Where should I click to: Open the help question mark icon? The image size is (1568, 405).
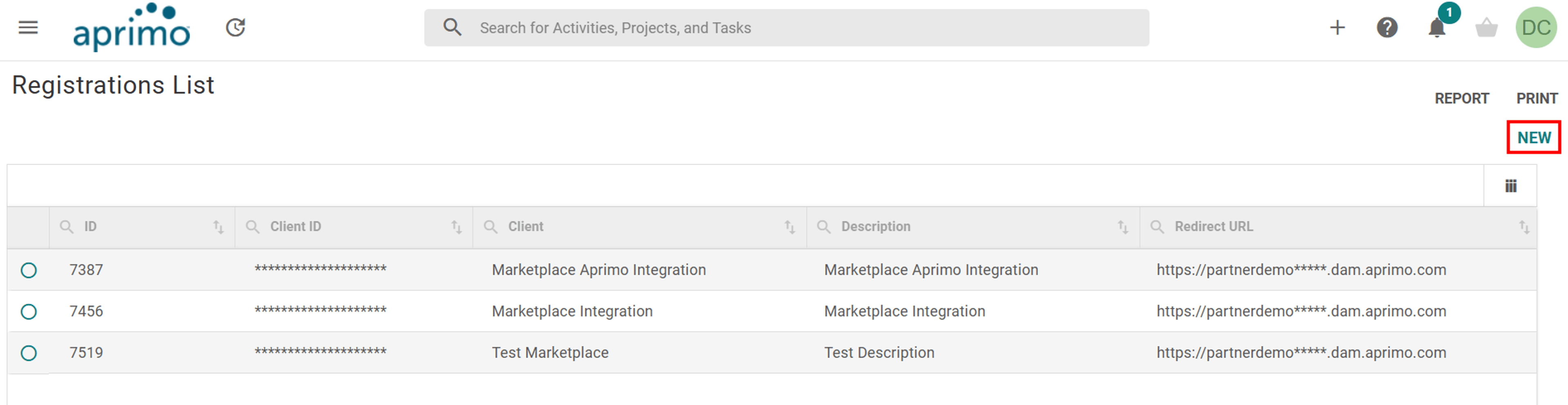[x=1387, y=27]
